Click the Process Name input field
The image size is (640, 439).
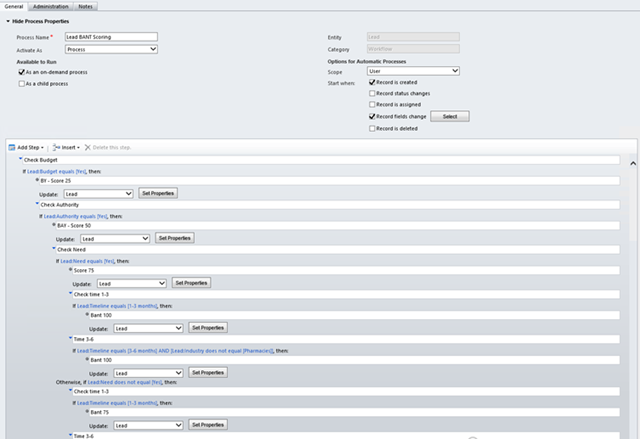coord(111,37)
